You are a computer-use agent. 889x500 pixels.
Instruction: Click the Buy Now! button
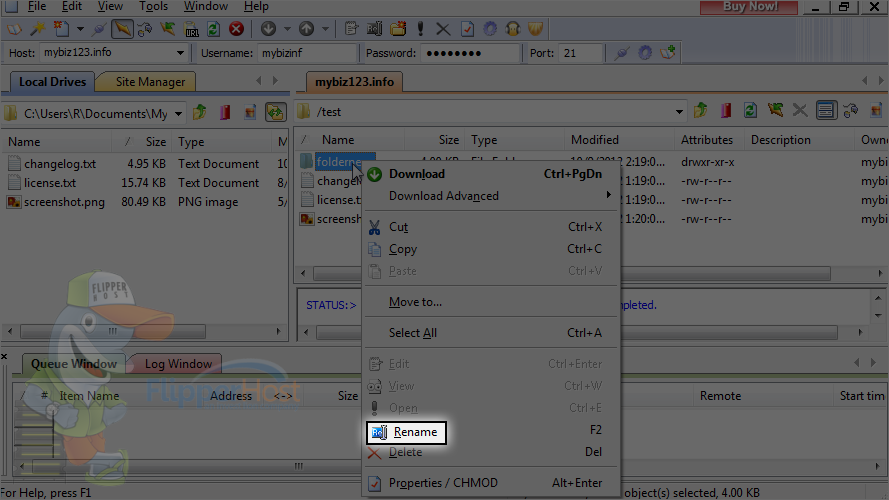(x=749, y=7)
